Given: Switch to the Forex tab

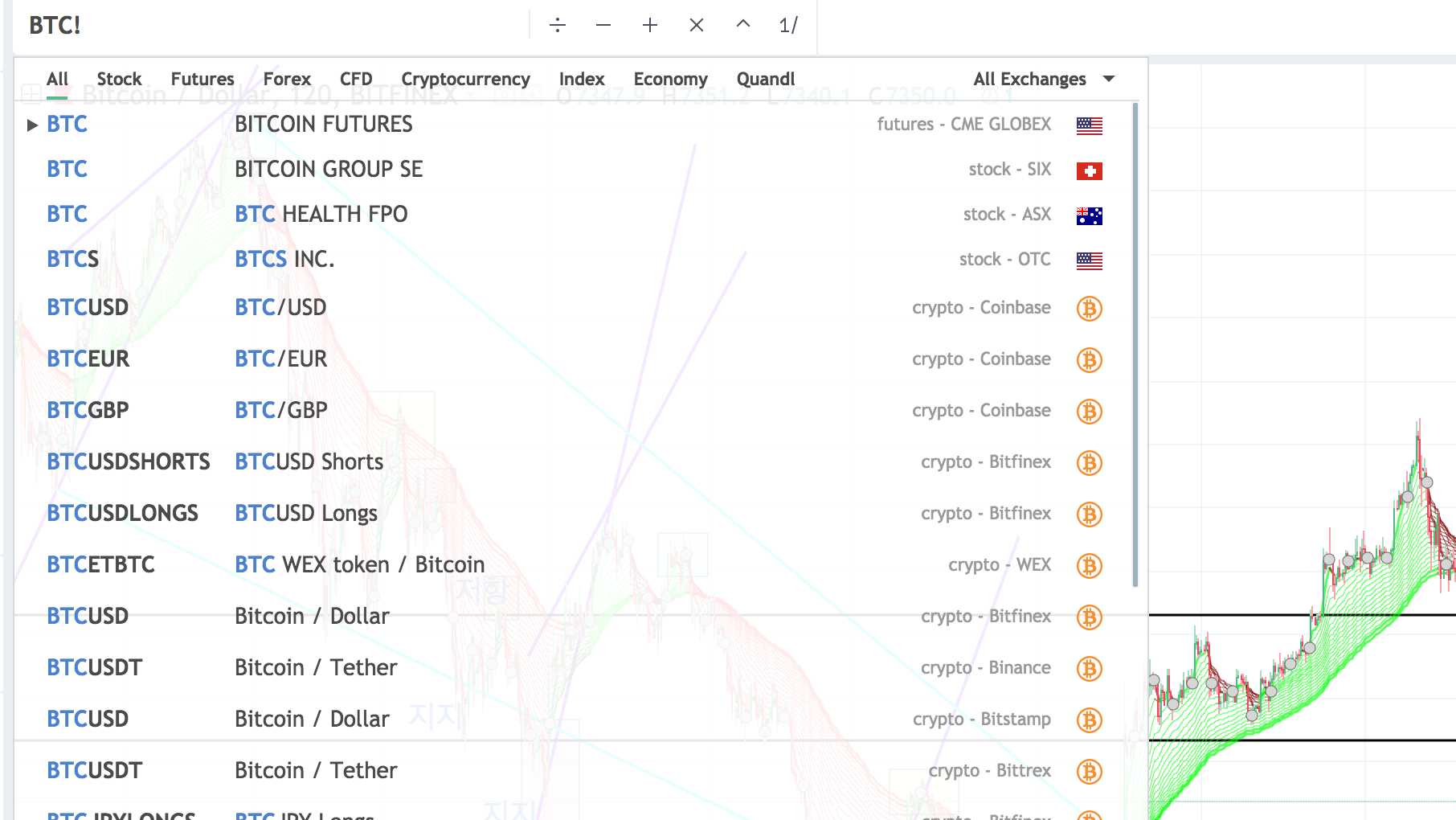Looking at the screenshot, I should 287,79.
